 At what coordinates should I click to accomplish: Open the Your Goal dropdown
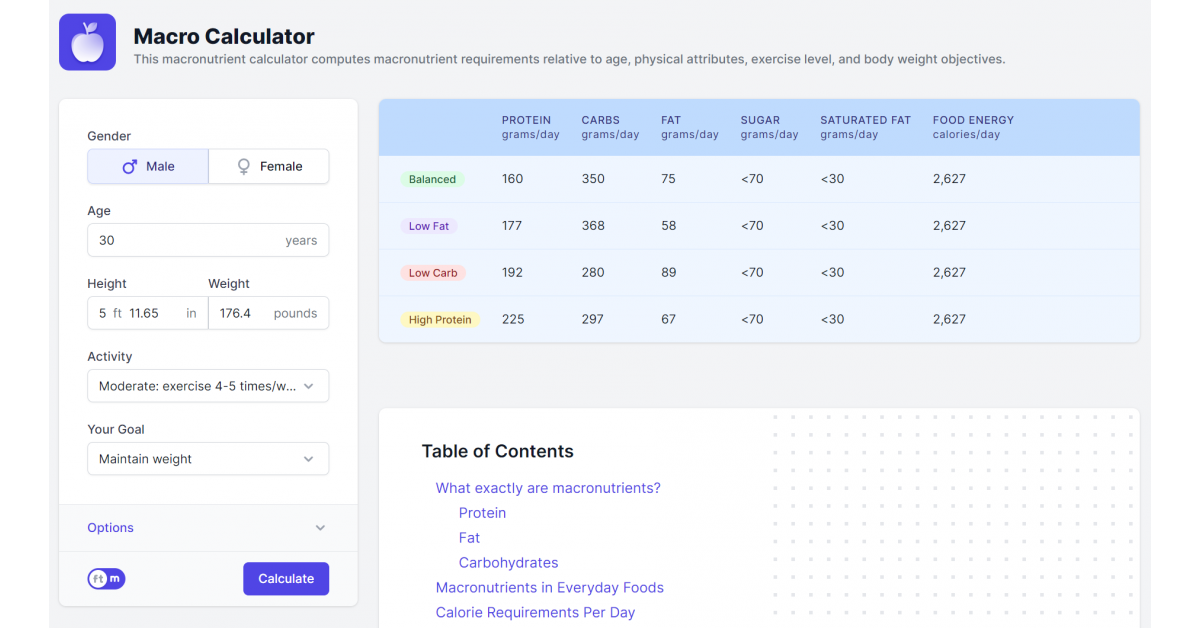click(208, 459)
